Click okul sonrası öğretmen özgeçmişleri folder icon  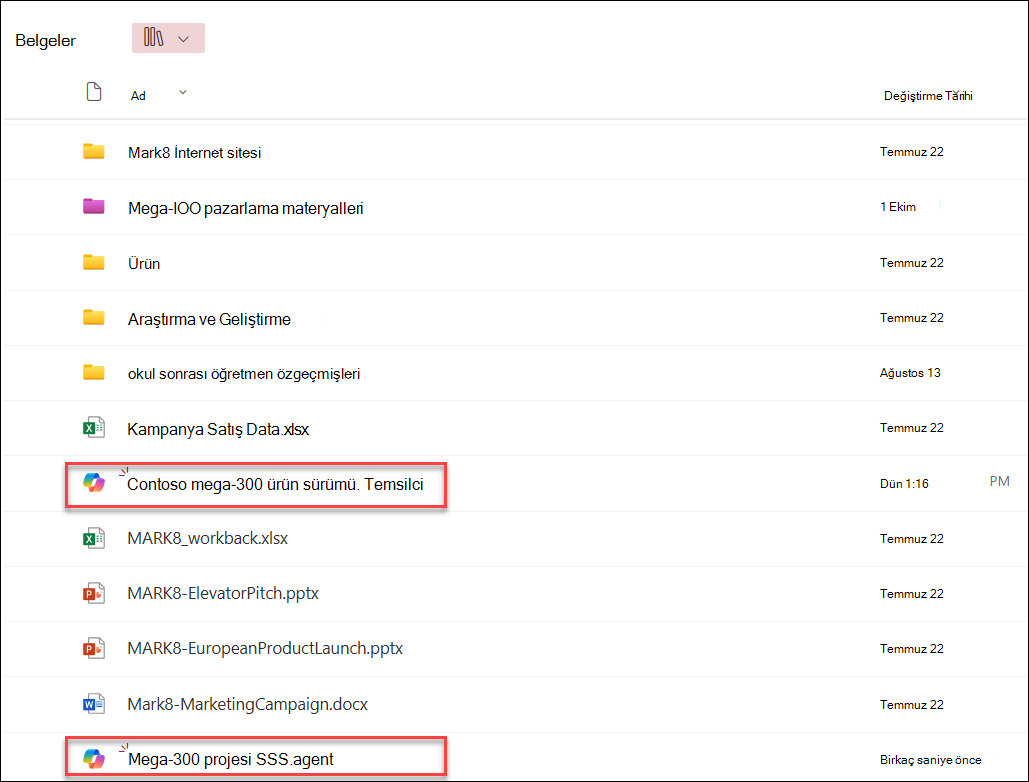pyautogui.click(x=94, y=373)
